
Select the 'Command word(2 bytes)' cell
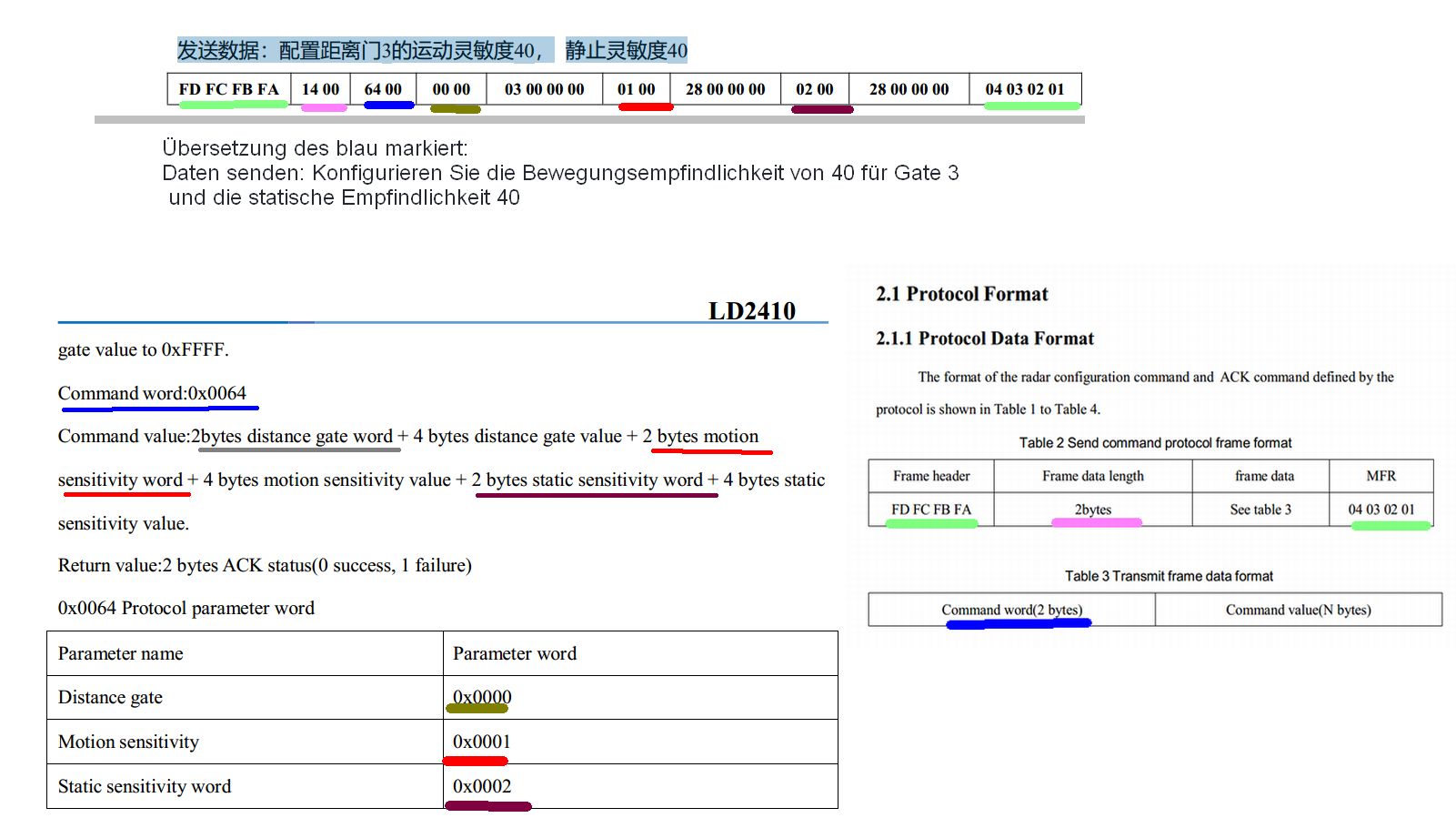click(1012, 610)
